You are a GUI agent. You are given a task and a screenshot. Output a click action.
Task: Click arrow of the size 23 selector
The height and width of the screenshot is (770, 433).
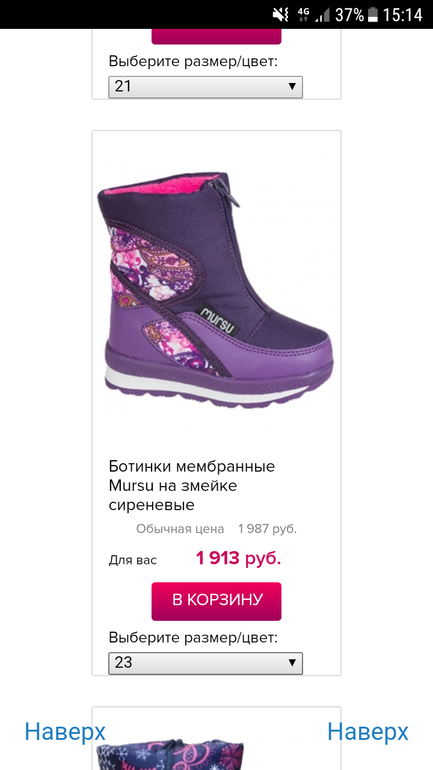click(292, 663)
